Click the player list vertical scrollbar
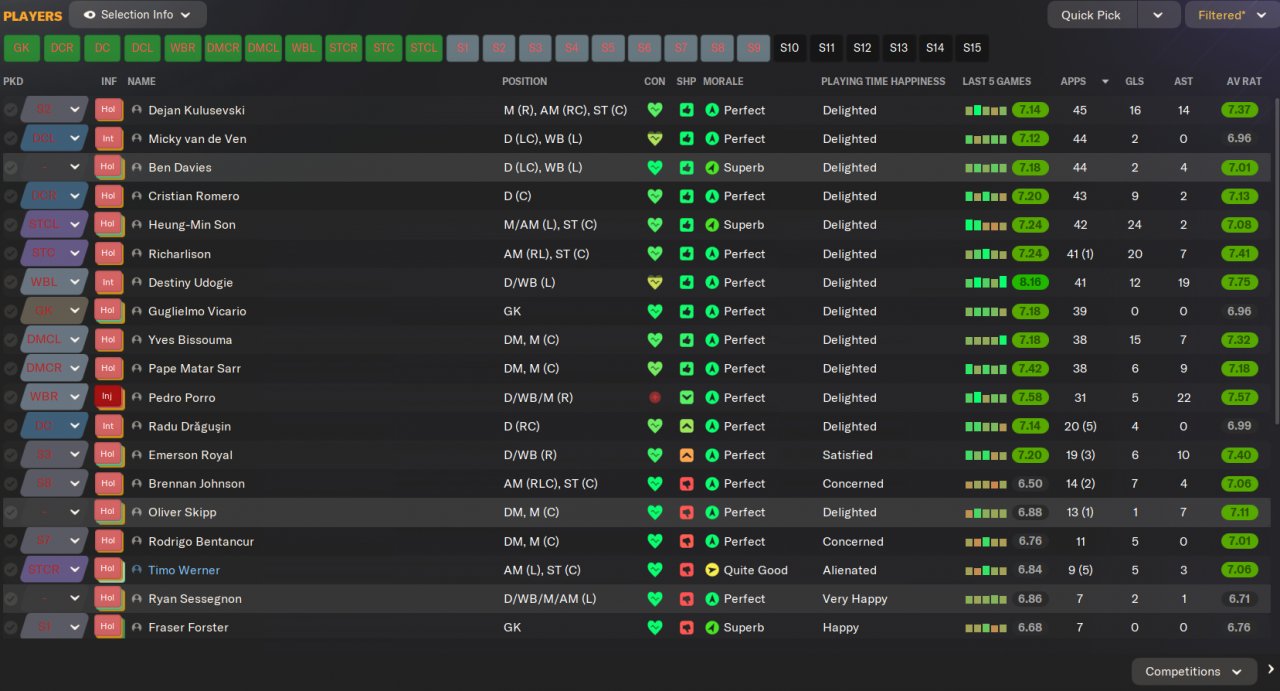 pos(1275,260)
